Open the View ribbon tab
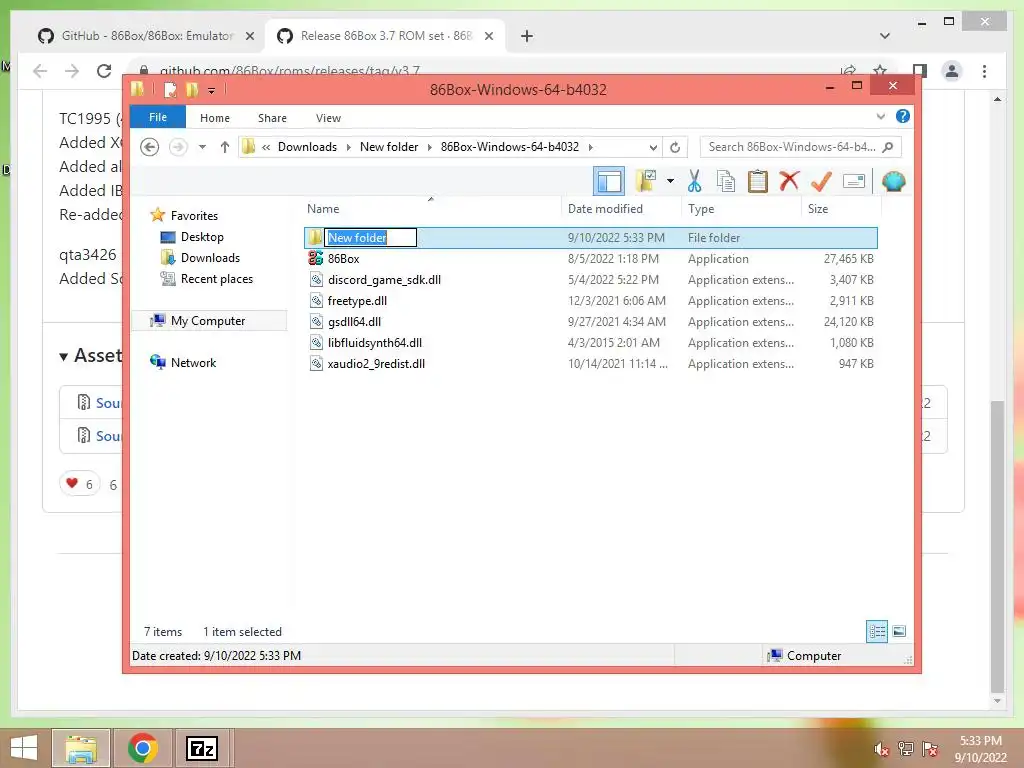Image resolution: width=1024 pixels, height=768 pixels. [x=328, y=118]
